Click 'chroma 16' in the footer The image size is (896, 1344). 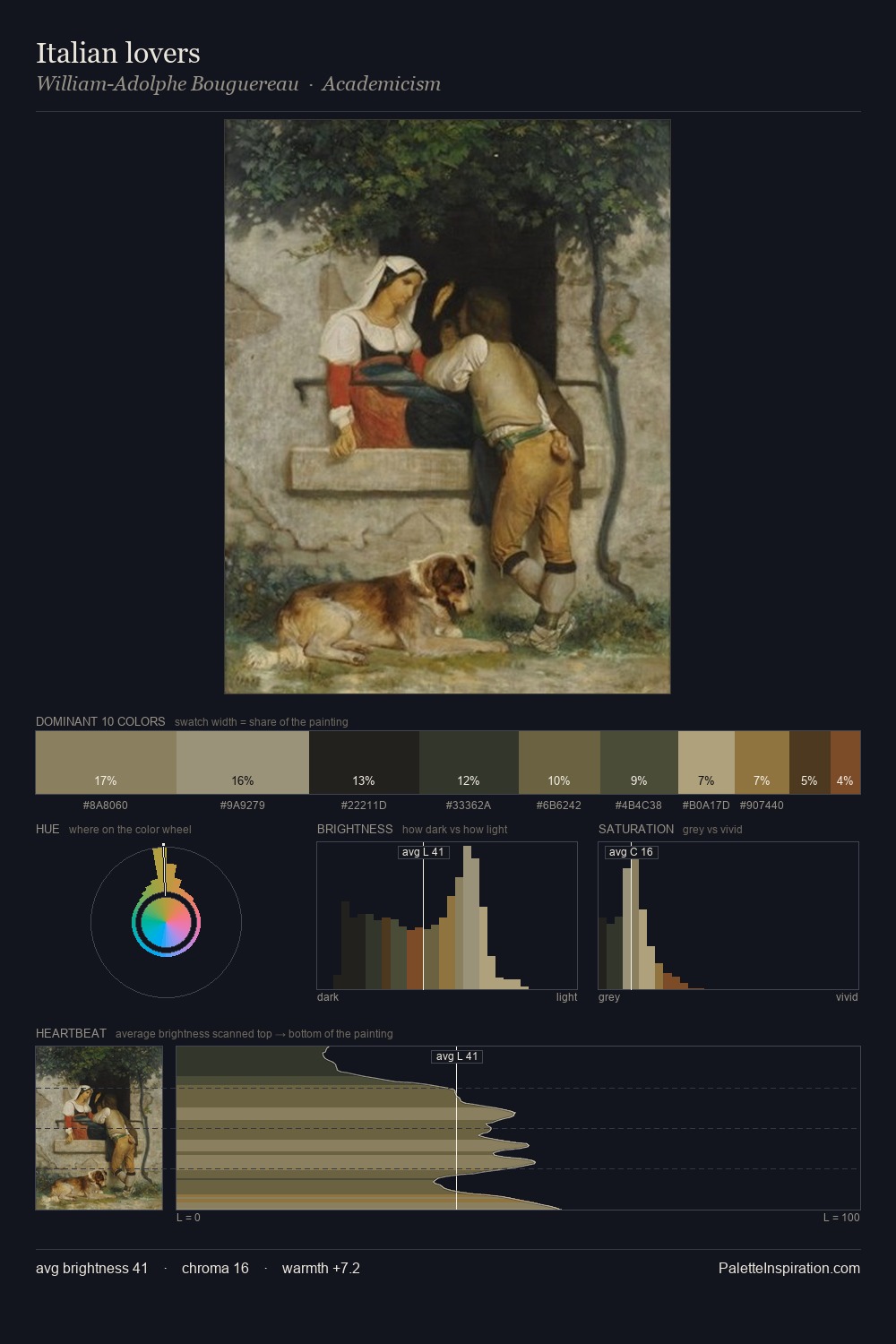pyautogui.click(x=215, y=1268)
